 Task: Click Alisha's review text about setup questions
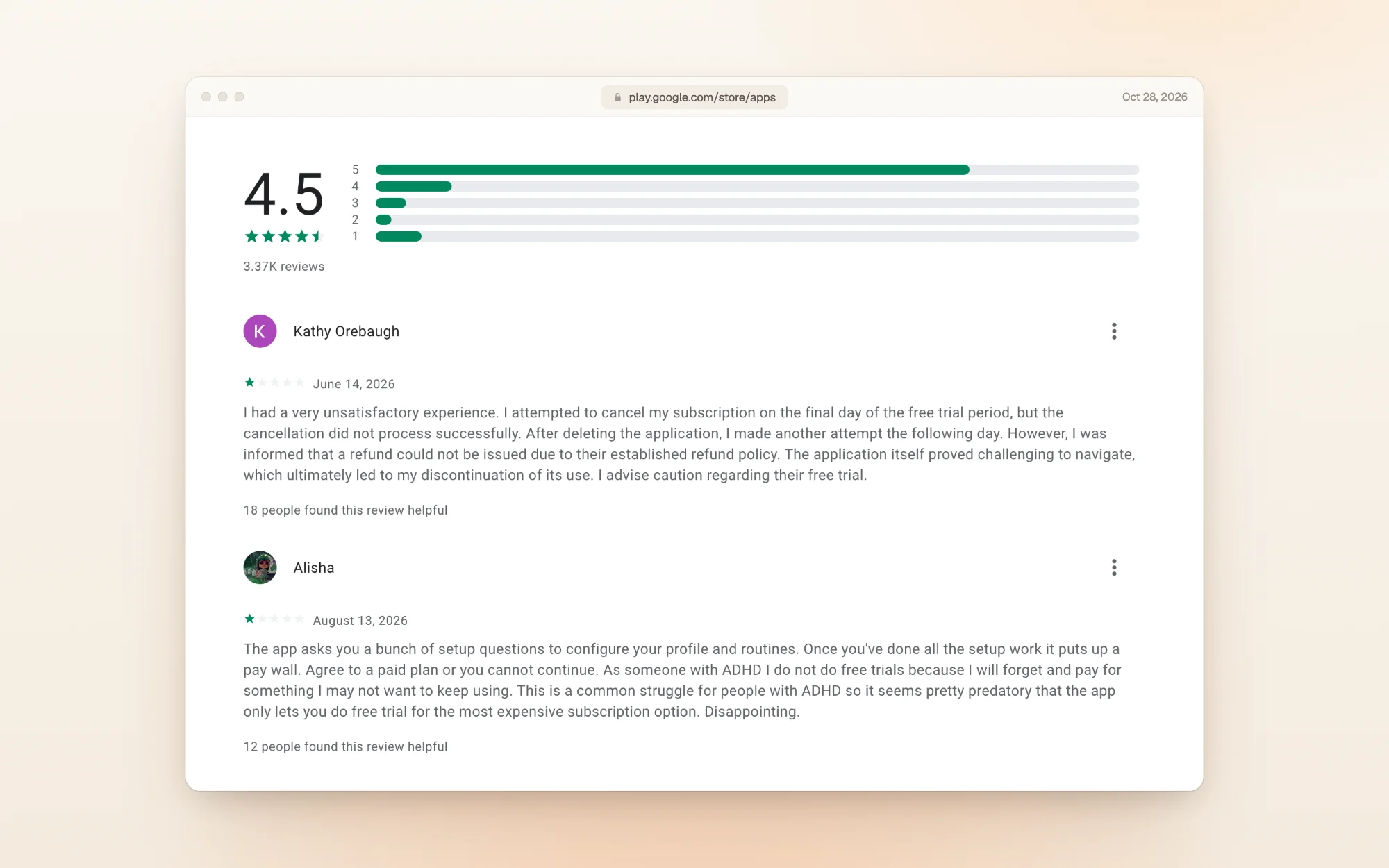682,681
